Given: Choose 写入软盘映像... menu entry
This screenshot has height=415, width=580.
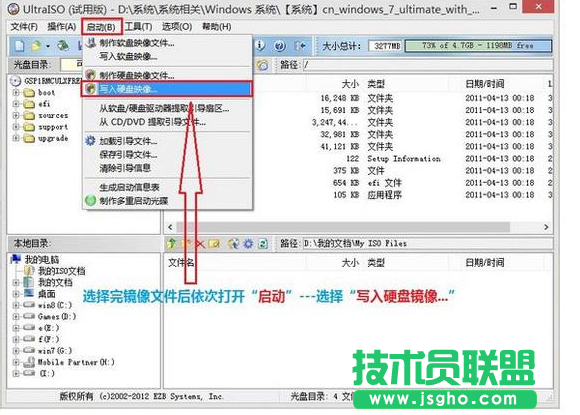Looking at the screenshot, I should pyautogui.click(x=168, y=56).
